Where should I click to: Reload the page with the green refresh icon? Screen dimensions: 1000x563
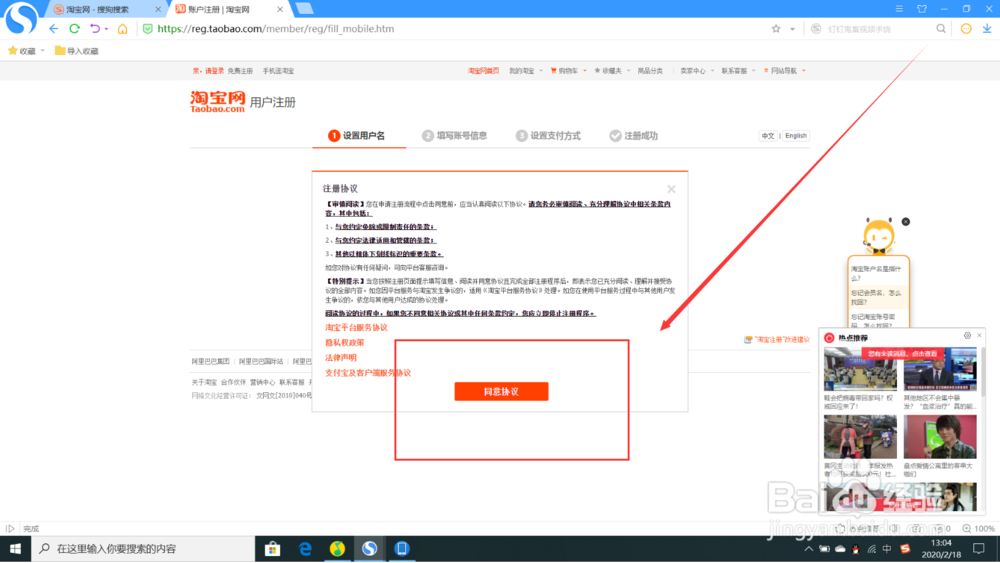75,29
